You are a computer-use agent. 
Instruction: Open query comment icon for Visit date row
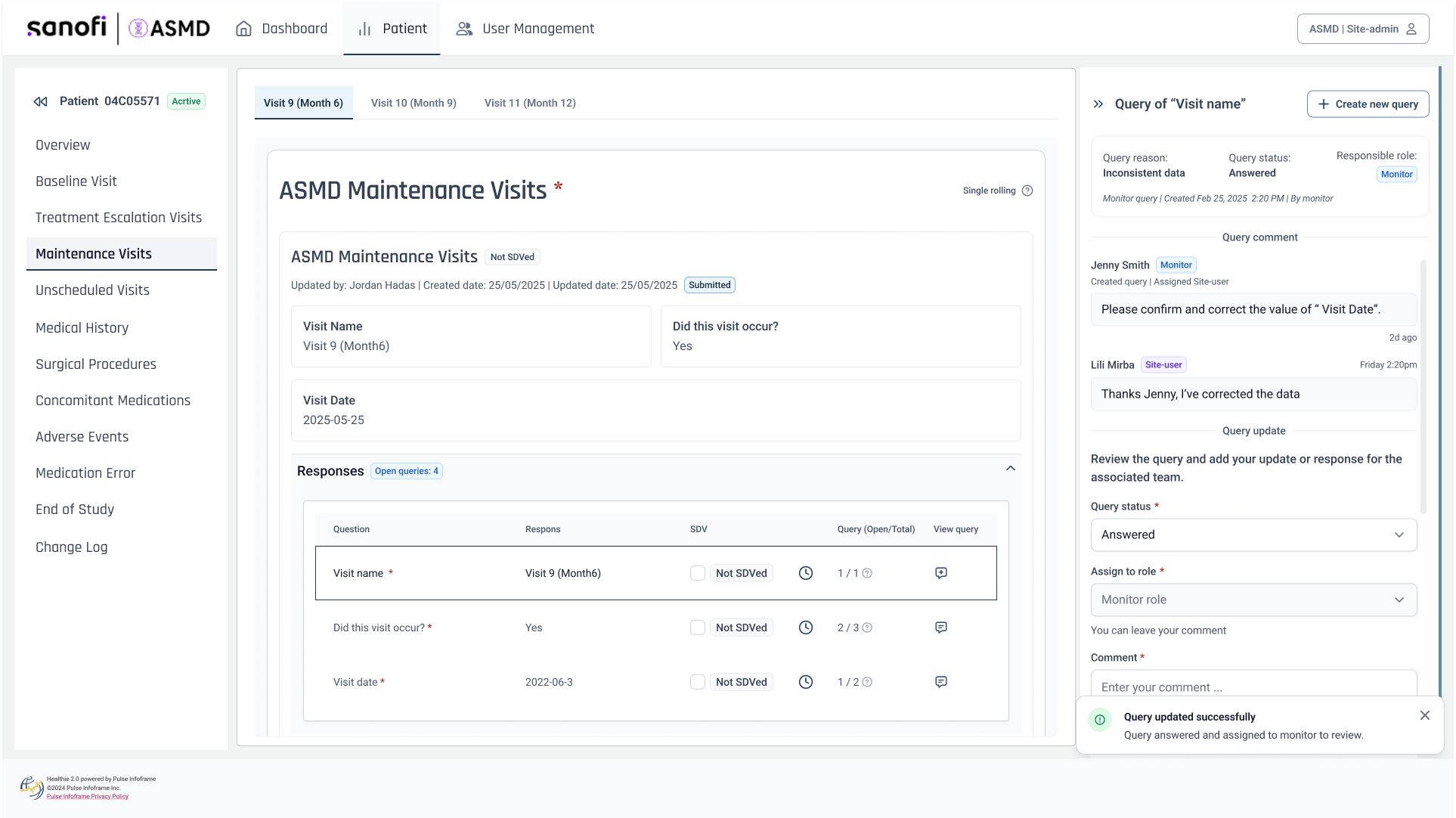tap(941, 682)
